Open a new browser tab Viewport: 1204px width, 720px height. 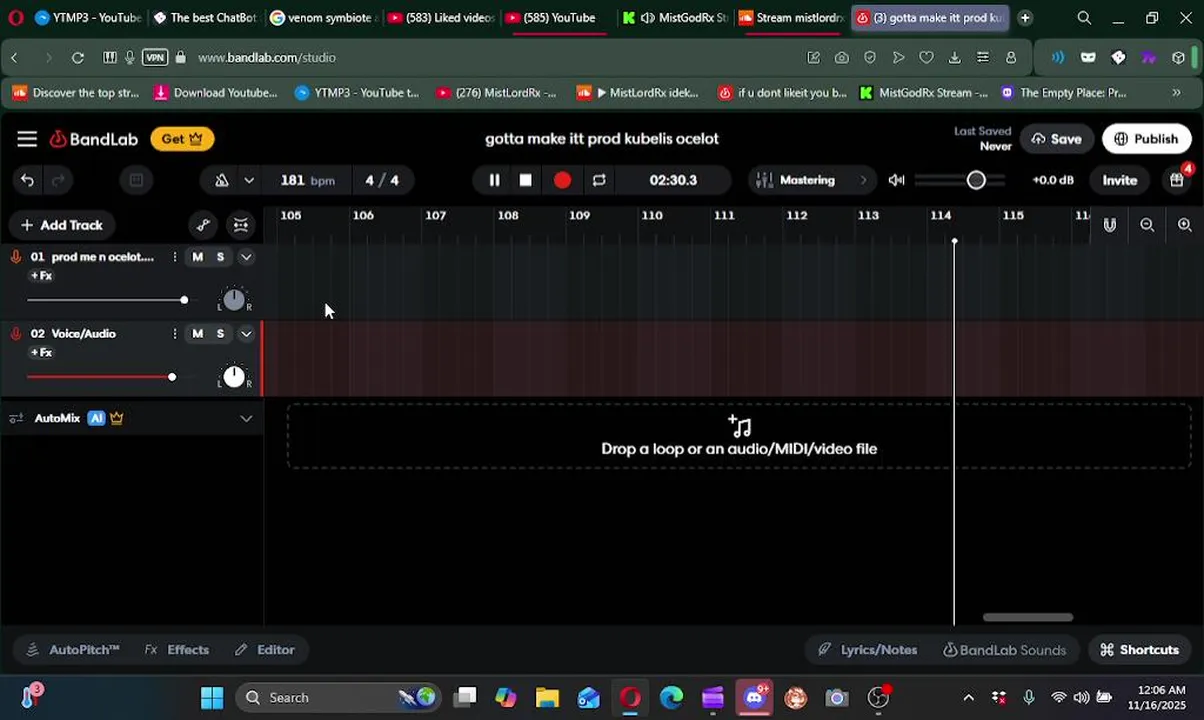[x=1025, y=18]
